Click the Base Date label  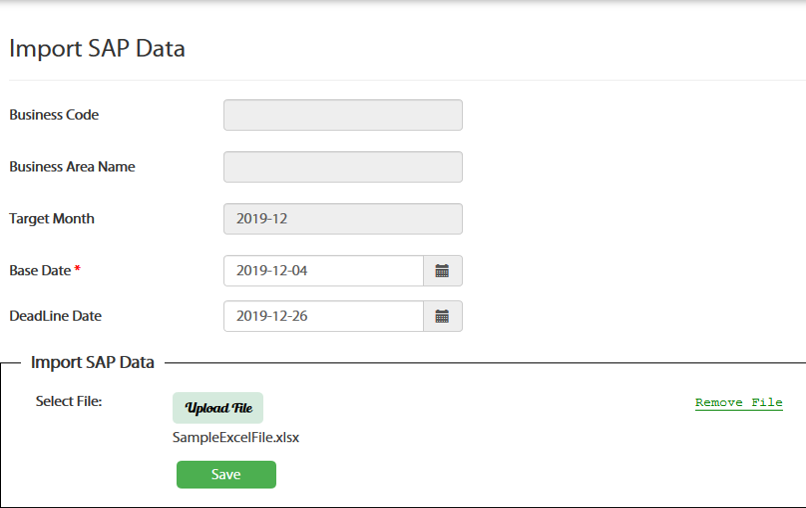coord(40,270)
